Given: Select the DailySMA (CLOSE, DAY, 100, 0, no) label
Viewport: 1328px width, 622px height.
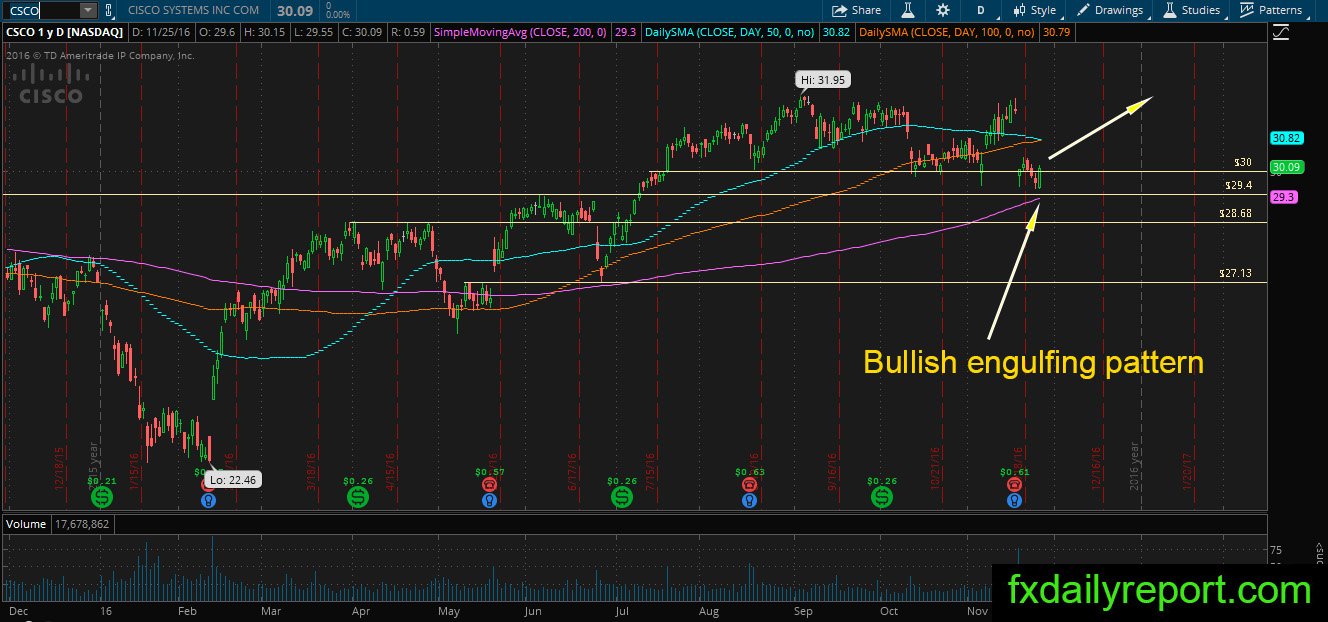Looking at the screenshot, I should (x=948, y=33).
